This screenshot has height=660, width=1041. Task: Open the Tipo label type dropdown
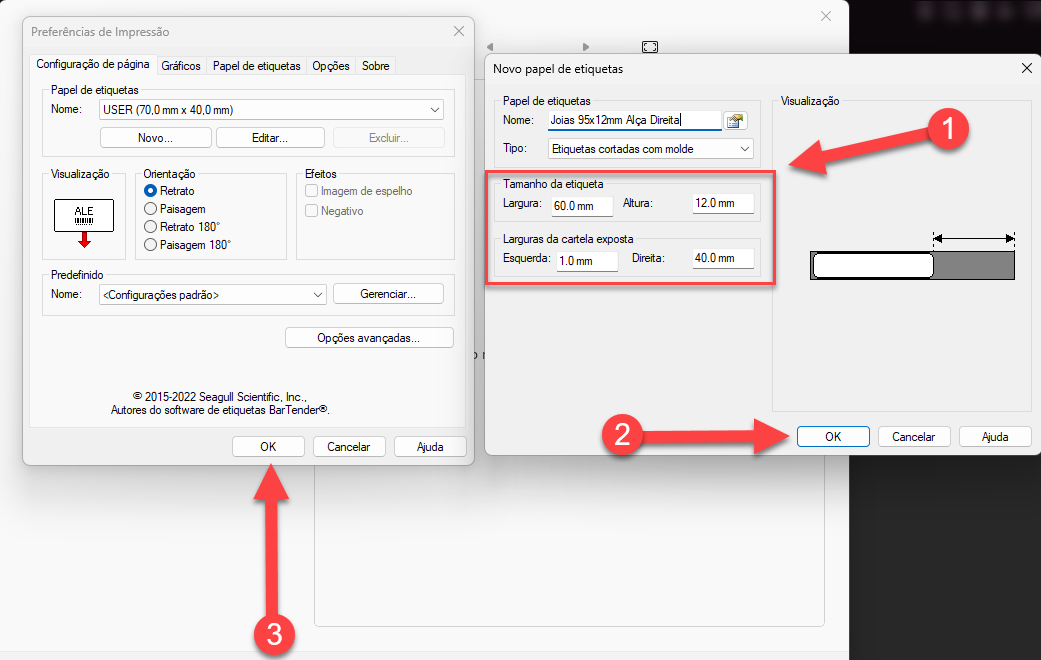651,149
